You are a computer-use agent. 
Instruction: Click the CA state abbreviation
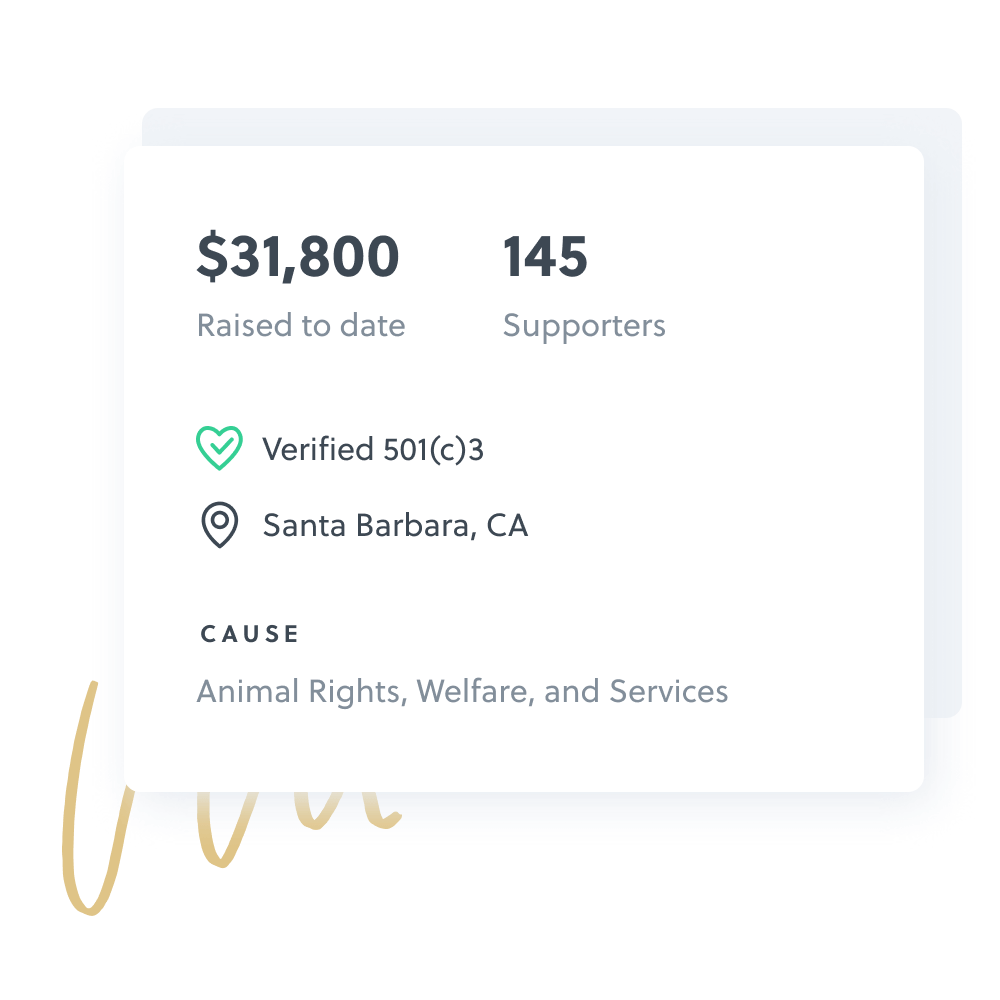click(507, 525)
